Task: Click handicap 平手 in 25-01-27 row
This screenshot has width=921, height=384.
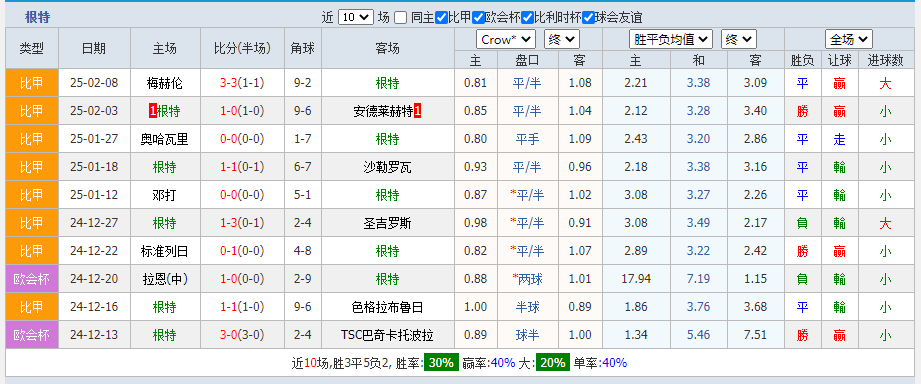Action: [527, 139]
